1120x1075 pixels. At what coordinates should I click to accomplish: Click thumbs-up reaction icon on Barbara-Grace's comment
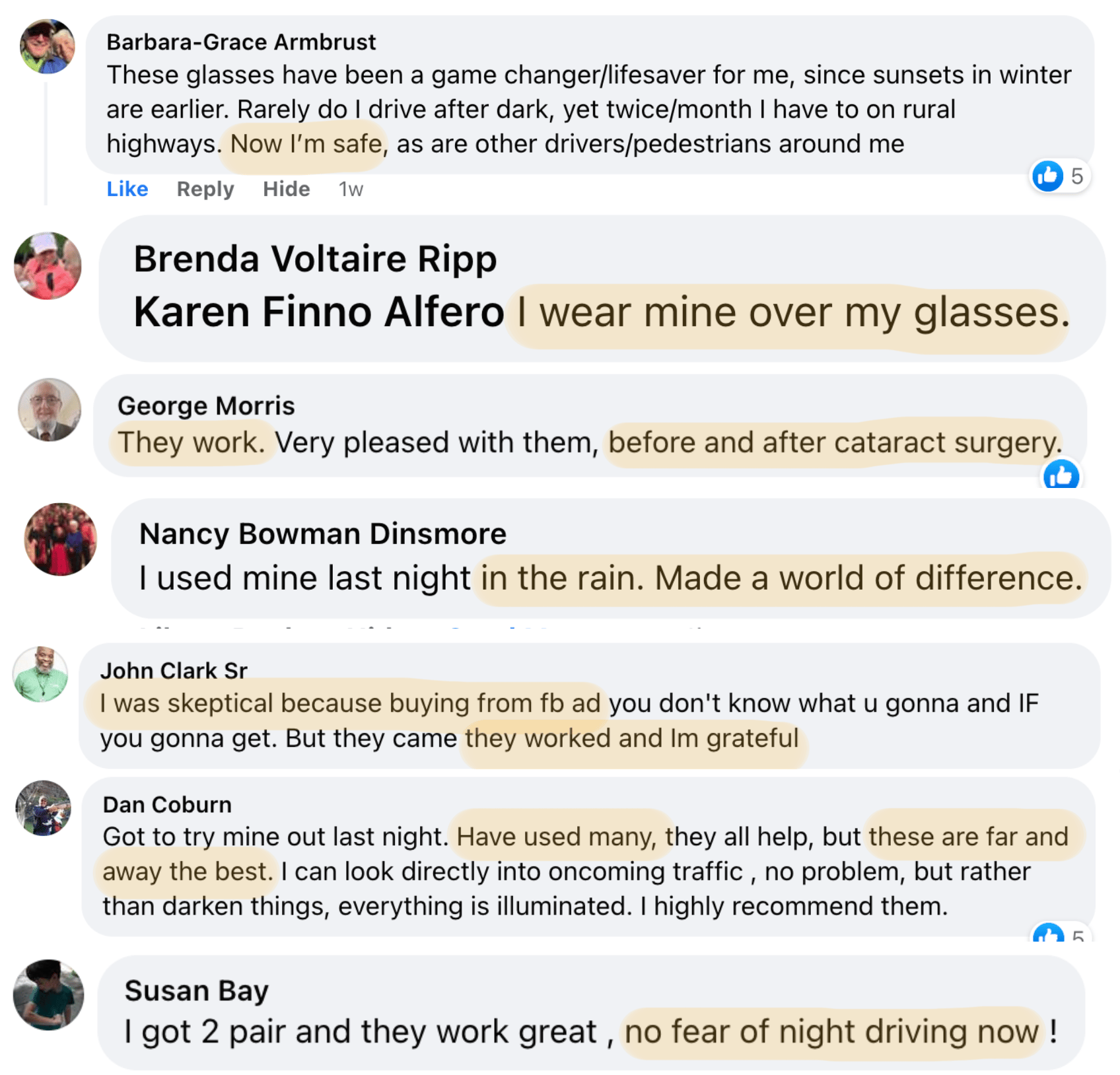pos(1047,176)
